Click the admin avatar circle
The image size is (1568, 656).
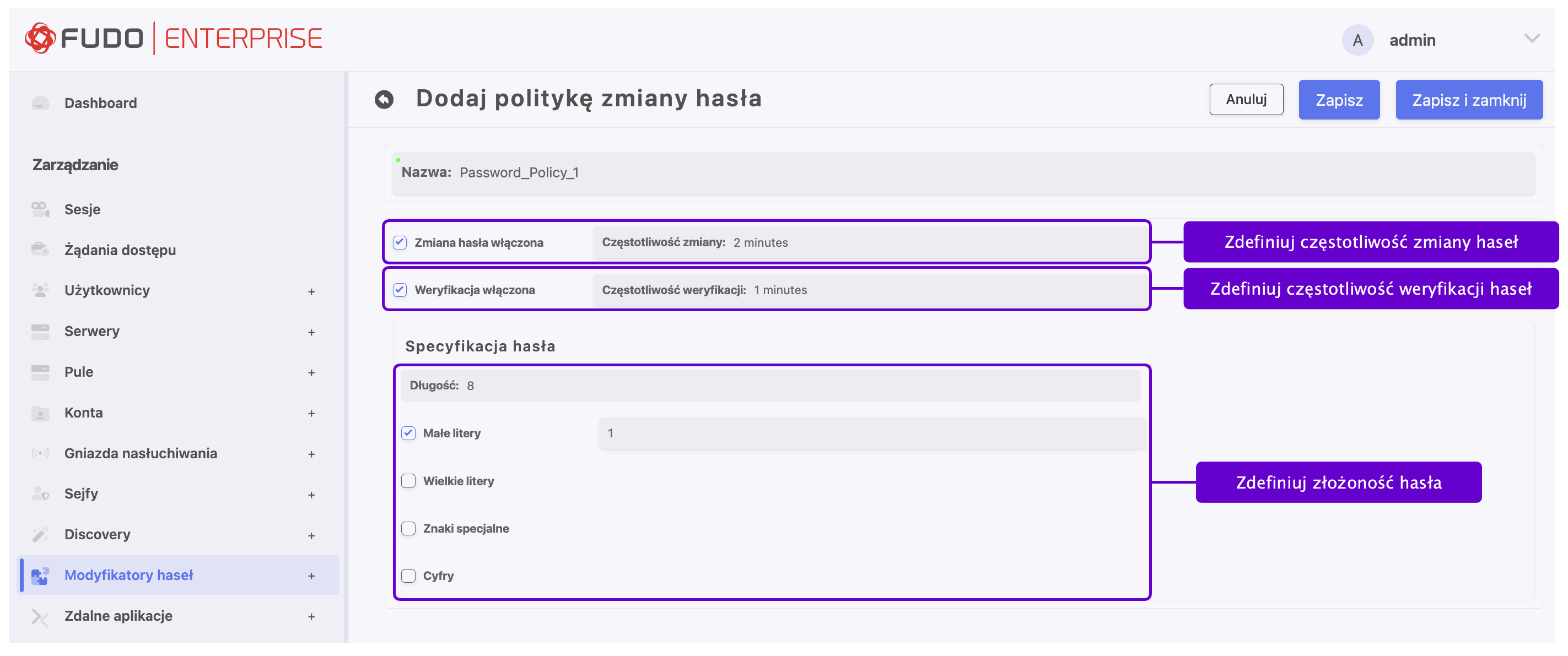point(1357,40)
